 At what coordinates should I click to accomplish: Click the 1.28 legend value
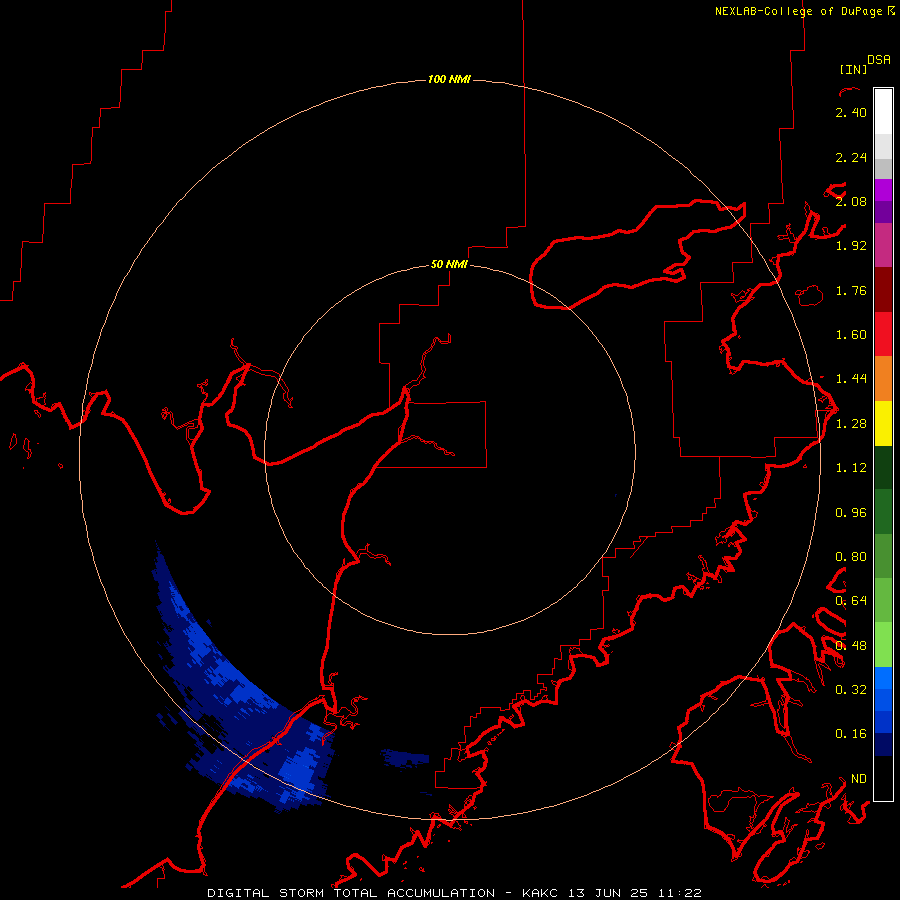851,424
